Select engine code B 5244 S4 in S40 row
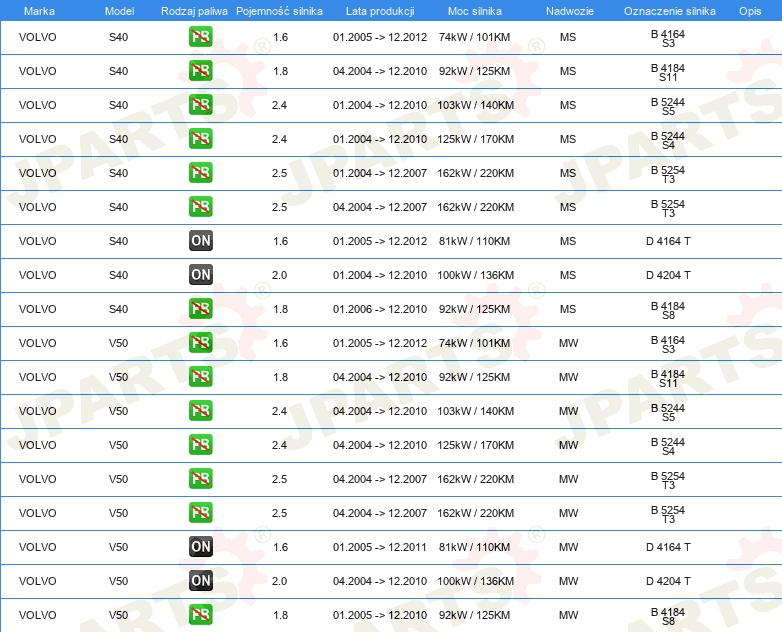This screenshot has height=632, width=782. (x=668, y=141)
